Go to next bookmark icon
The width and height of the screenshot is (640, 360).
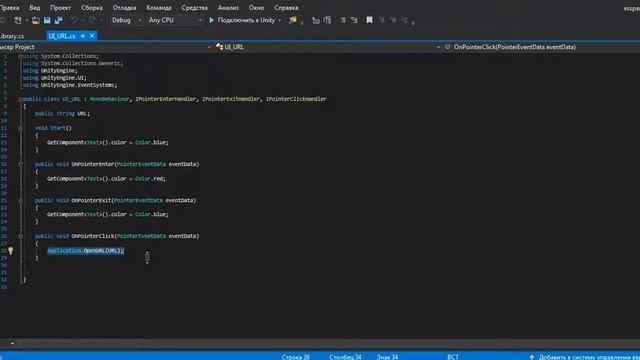(x=393, y=20)
